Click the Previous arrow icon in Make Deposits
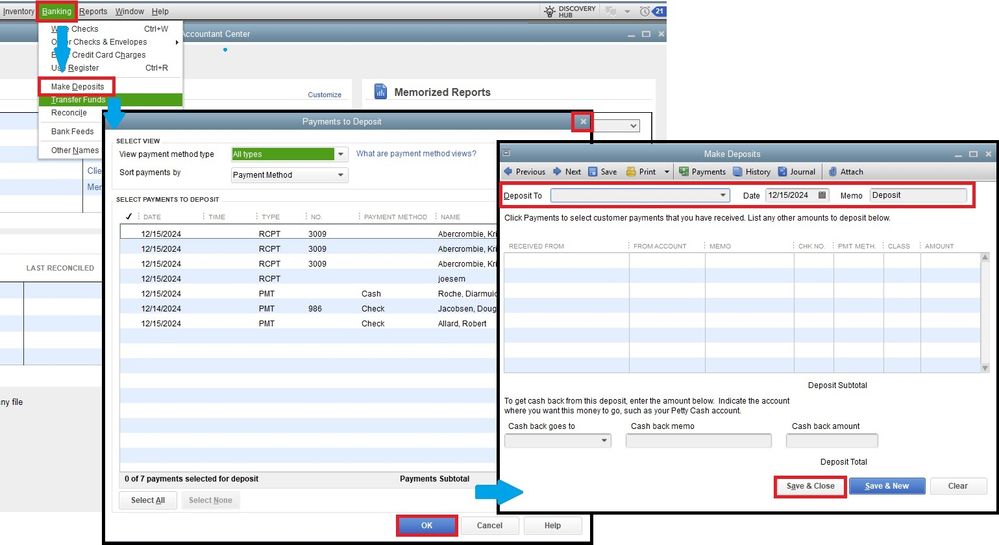The height and width of the screenshot is (545, 999). [508, 172]
